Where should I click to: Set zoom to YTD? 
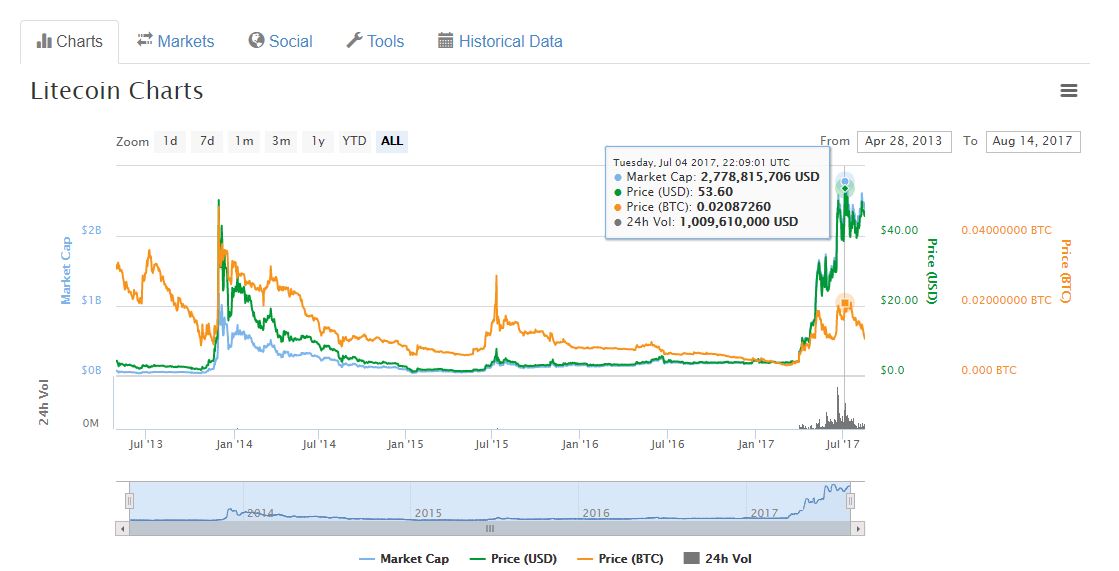click(354, 141)
